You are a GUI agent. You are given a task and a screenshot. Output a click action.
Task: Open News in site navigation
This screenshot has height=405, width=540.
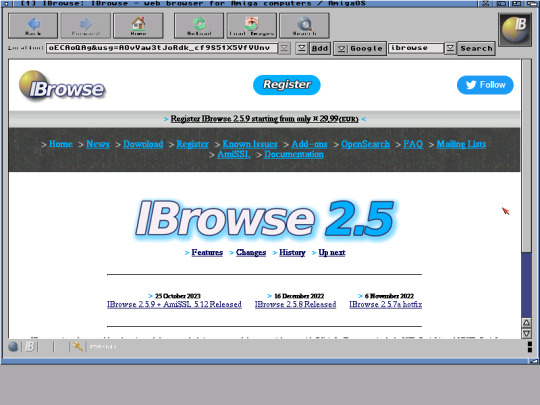[x=98, y=144]
